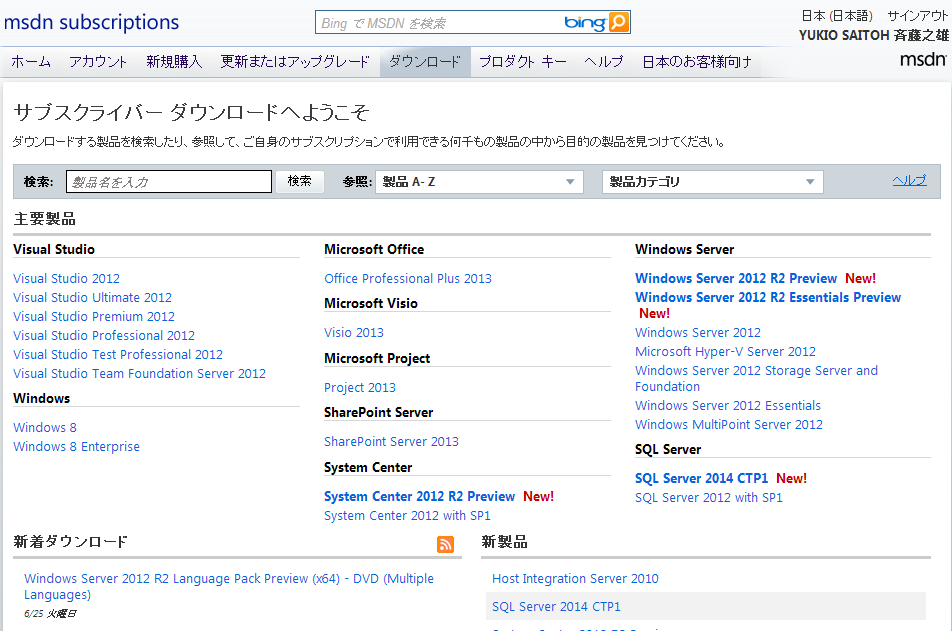952x631 pixels.
Task: Switch to the プロダクト キー tab
Action: point(522,62)
